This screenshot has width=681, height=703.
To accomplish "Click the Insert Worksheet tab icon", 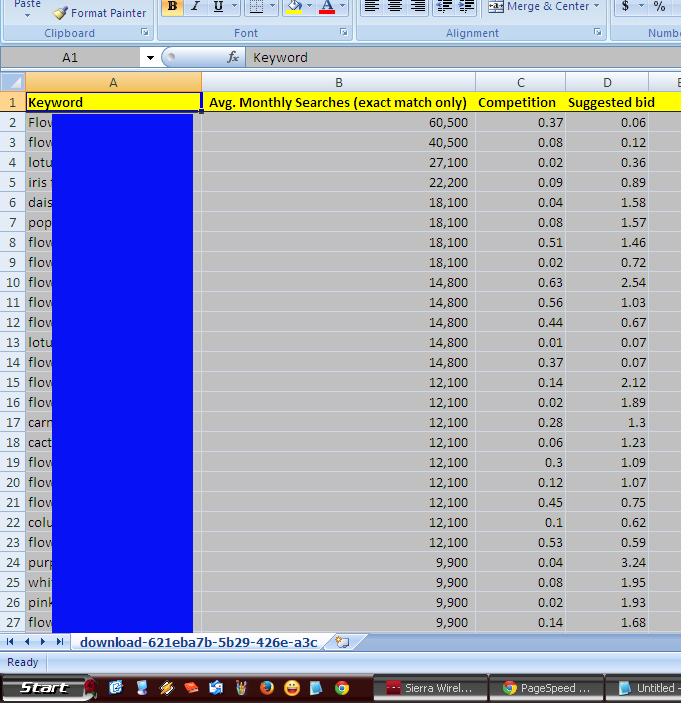I will coord(342,642).
